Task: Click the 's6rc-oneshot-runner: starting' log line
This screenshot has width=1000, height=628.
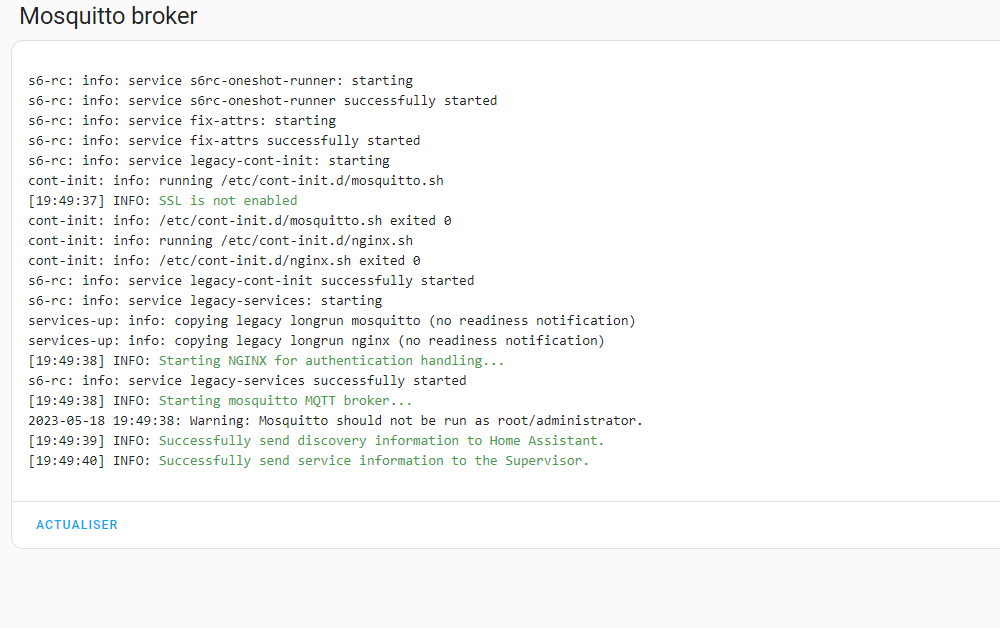Action: click(x=220, y=81)
